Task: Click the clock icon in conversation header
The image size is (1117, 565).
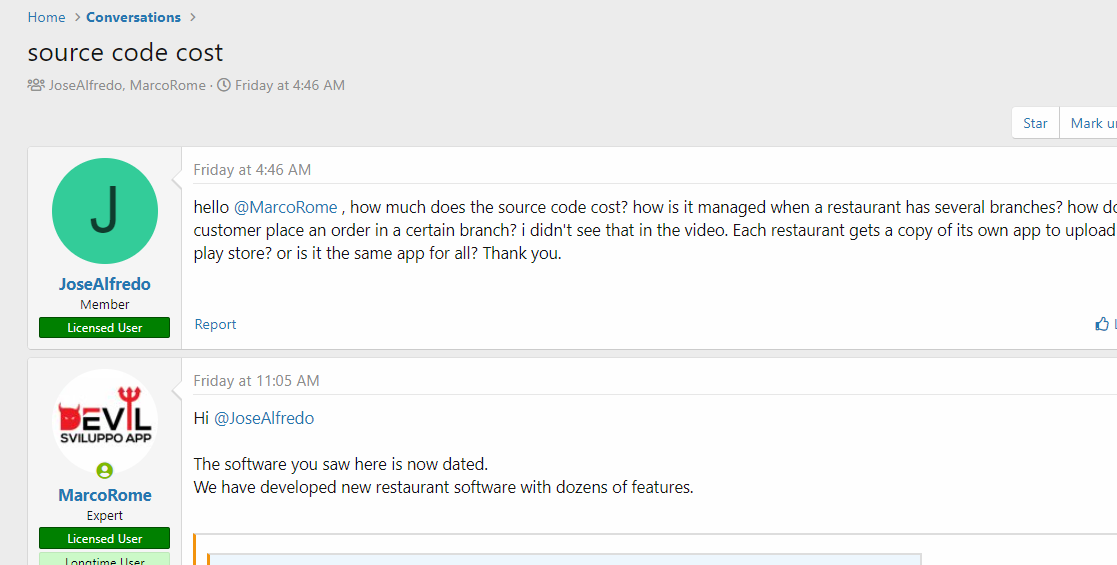Action: pos(224,85)
